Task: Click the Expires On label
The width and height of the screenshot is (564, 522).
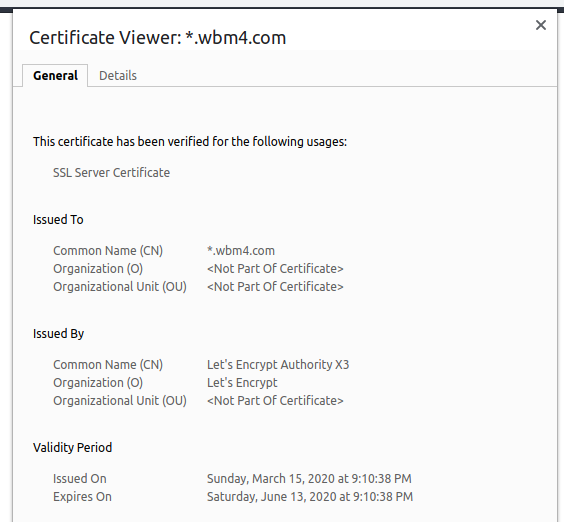Action: tap(82, 497)
